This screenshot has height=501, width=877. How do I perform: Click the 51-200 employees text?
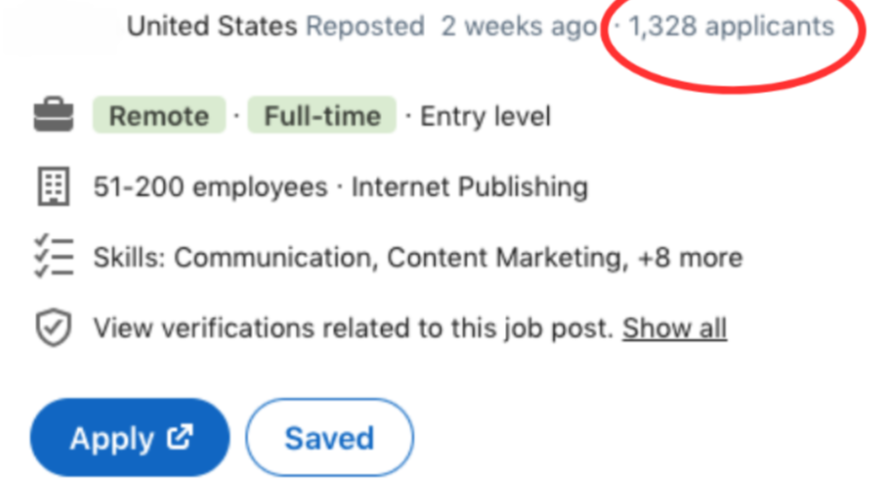pyautogui.click(x=210, y=187)
